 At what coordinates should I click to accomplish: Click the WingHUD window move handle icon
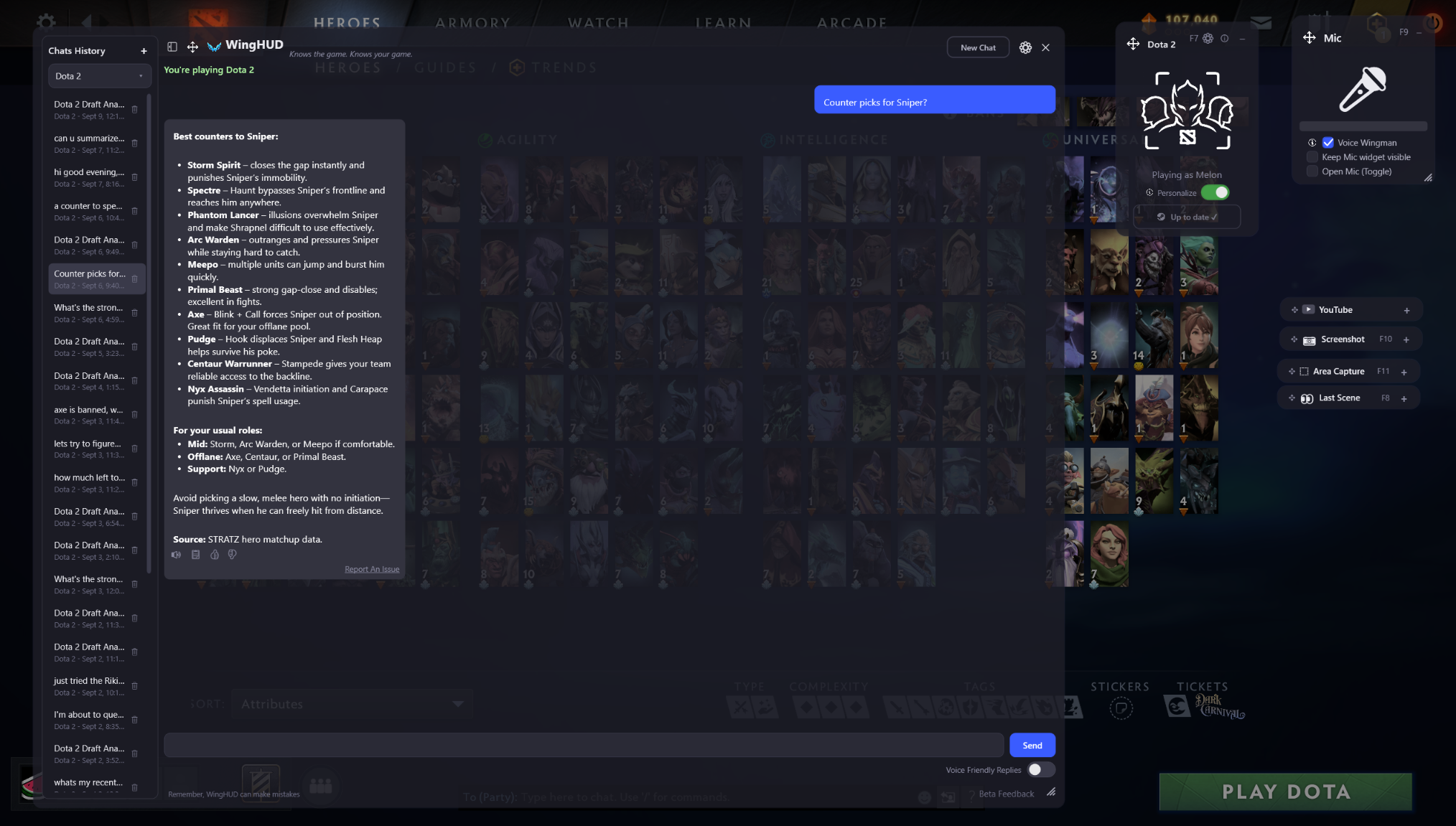coord(192,47)
